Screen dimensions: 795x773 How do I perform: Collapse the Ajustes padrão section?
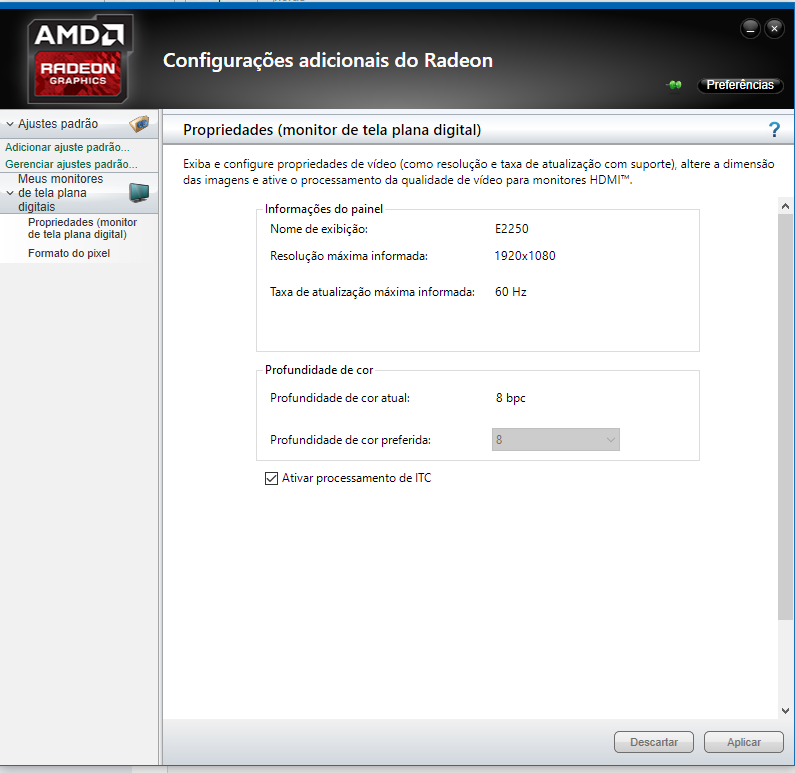[10, 124]
